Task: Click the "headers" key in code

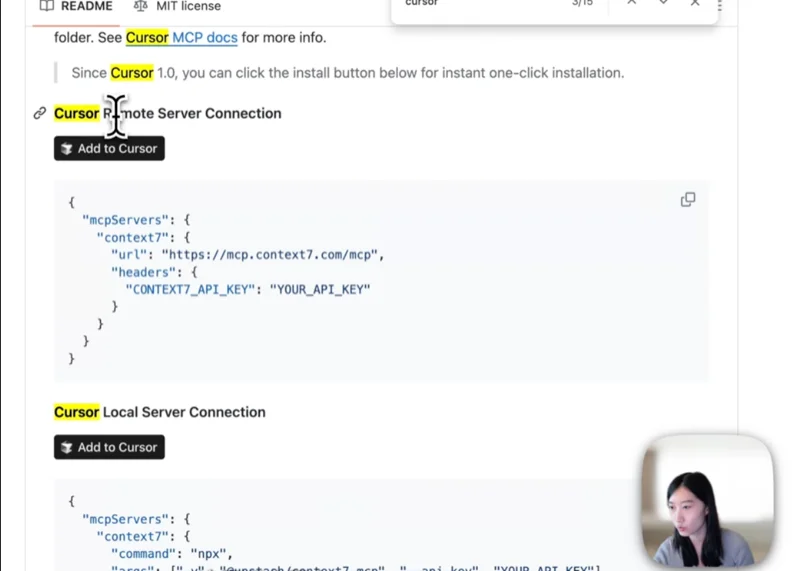Action: click(143, 272)
